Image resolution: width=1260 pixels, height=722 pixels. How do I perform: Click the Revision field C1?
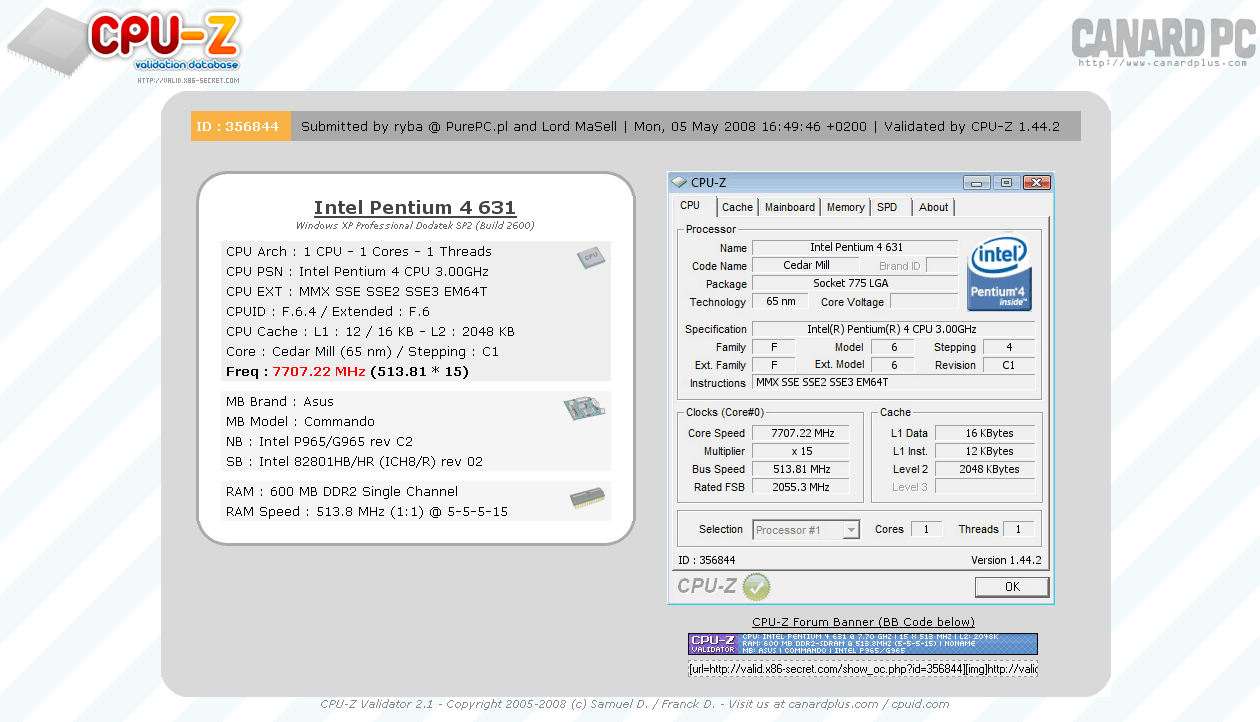tap(1008, 365)
